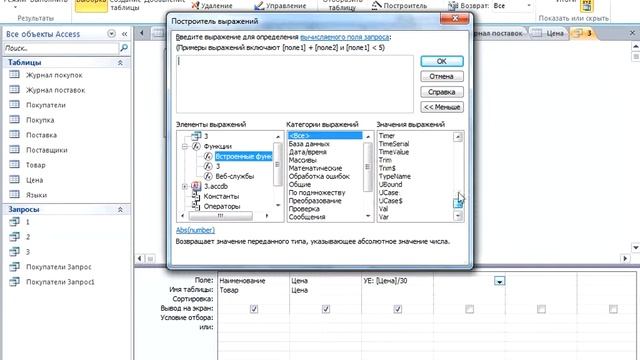Collapse navigation pane with double chevron
The height and width of the screenshot is (360, 640).
(x=124, y=34)
